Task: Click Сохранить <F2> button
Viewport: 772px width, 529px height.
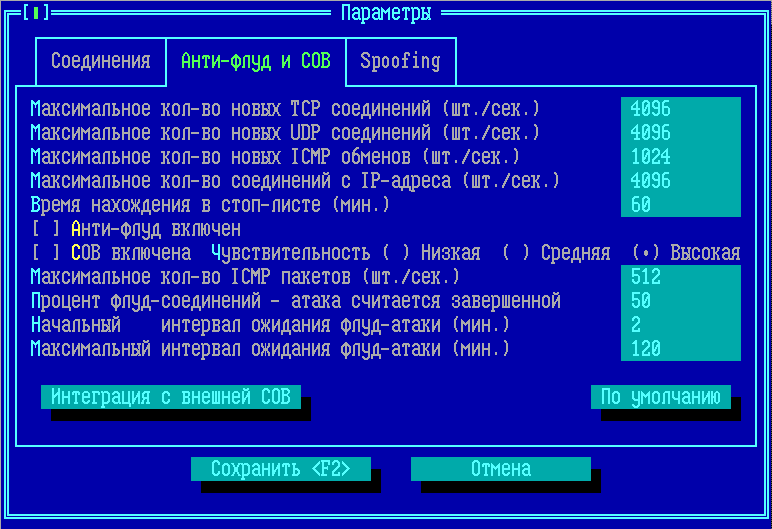Action: [280, 469]
